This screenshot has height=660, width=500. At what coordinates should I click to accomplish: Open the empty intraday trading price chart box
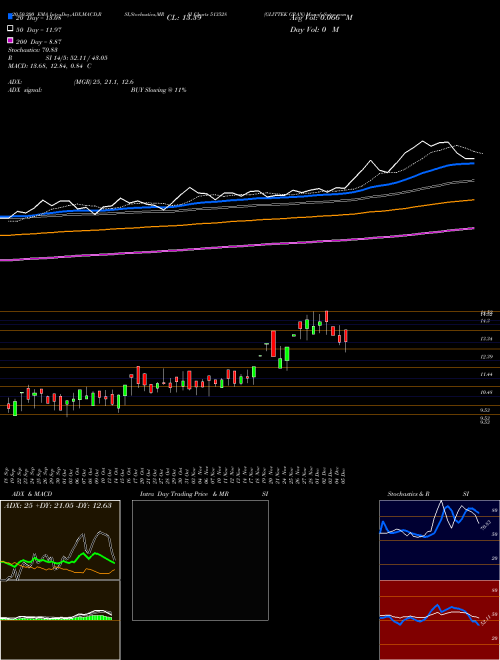pos(200,560)
